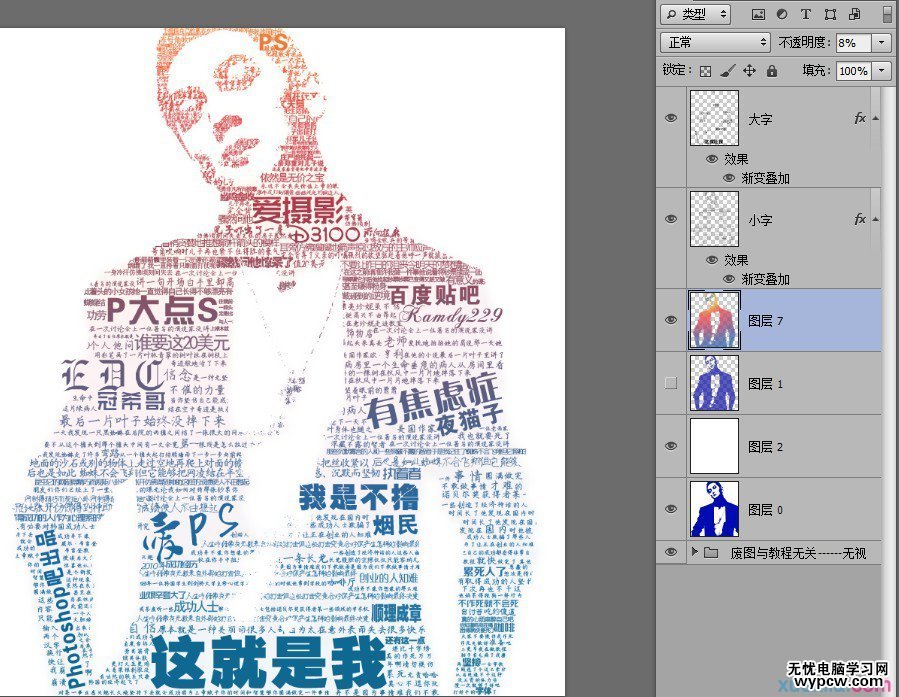Image resolution: width=899 pixels, height=697 pixels.
Task: Select layer named 图层 0
Action: (766, 510)
